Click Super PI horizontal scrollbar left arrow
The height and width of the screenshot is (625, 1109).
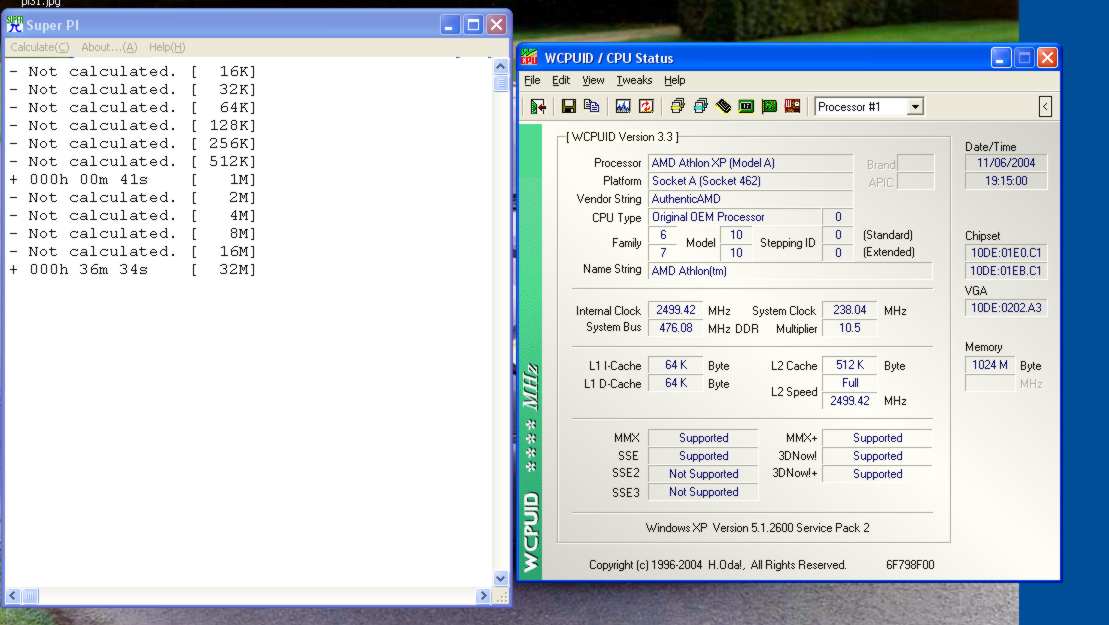[13, 596]
